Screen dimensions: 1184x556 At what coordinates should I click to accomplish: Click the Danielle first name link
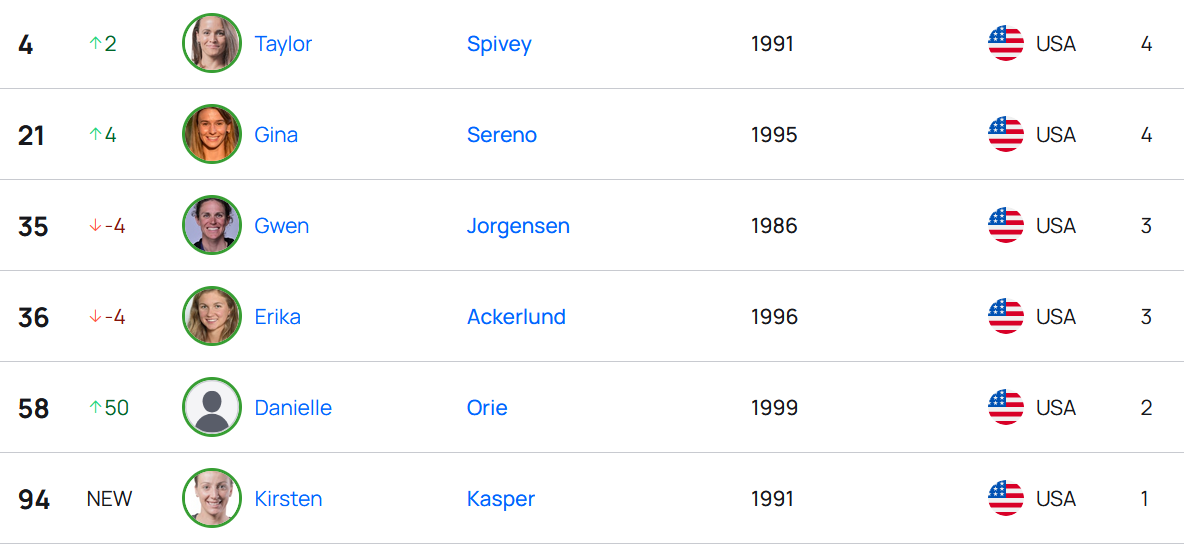click(293, 408)
